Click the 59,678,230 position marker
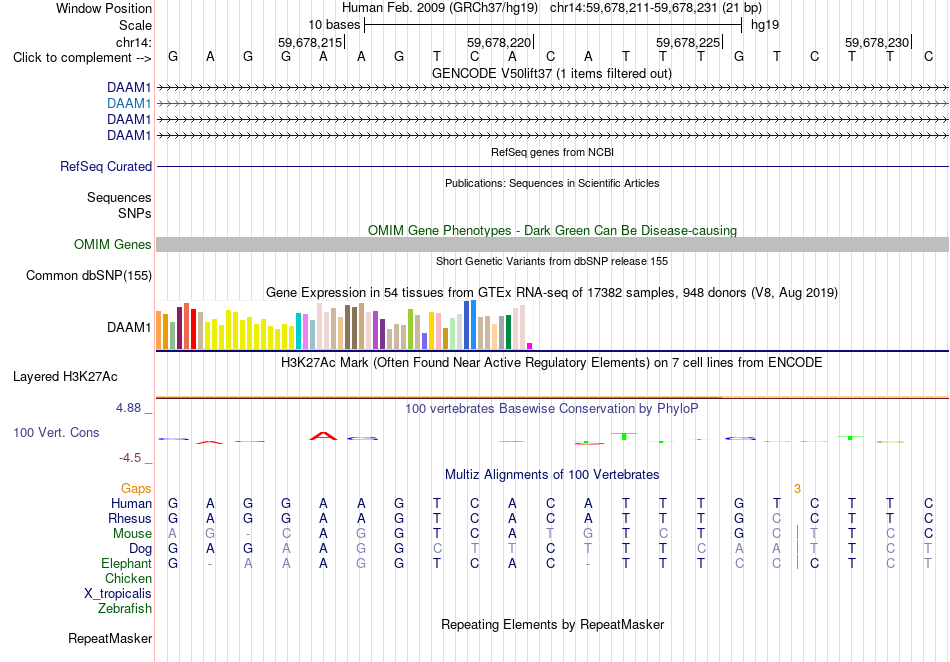 [x=877, y=42]
